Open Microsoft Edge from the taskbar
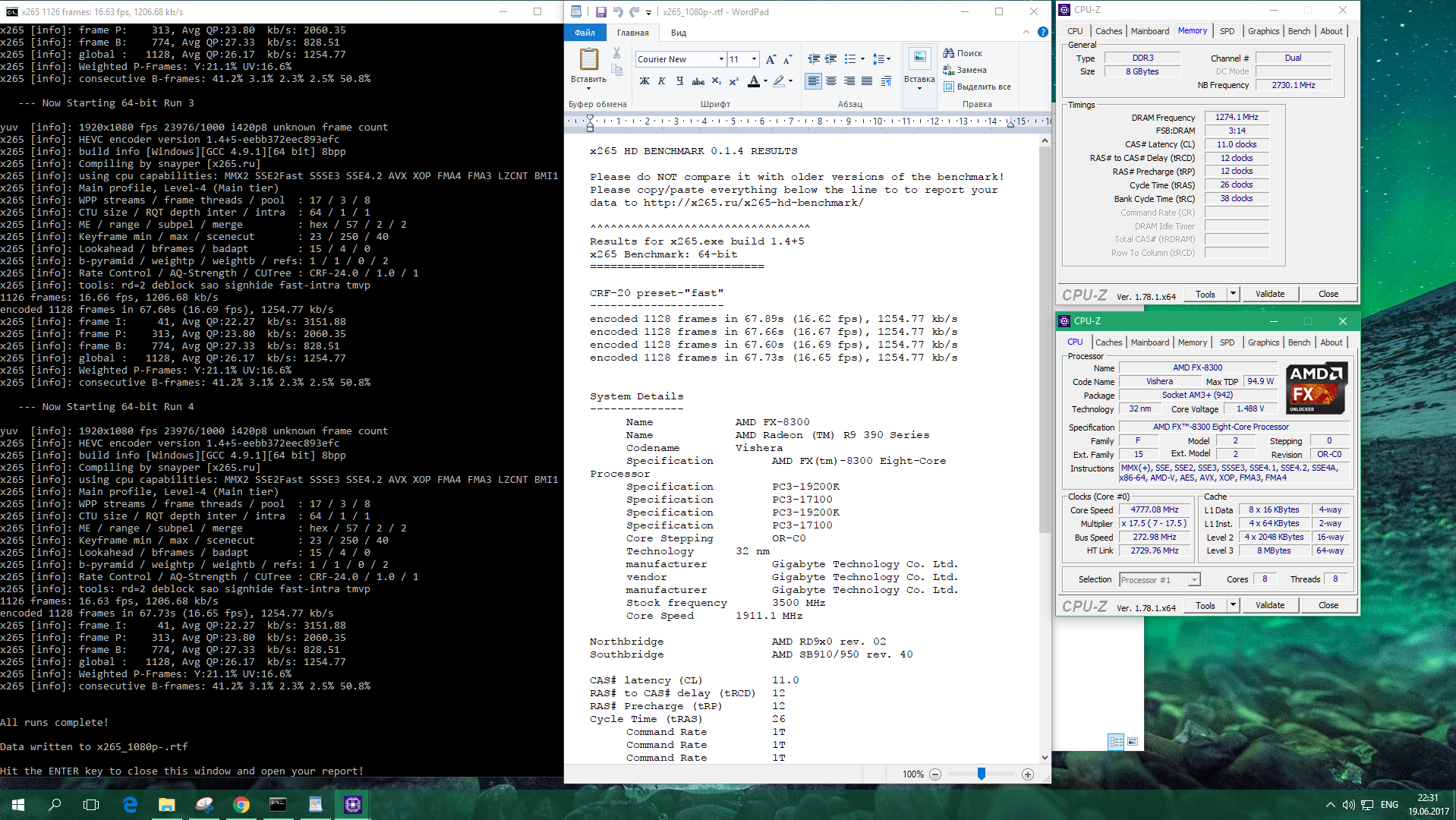The image size is (1456, 820). click(x=130, y=805)
